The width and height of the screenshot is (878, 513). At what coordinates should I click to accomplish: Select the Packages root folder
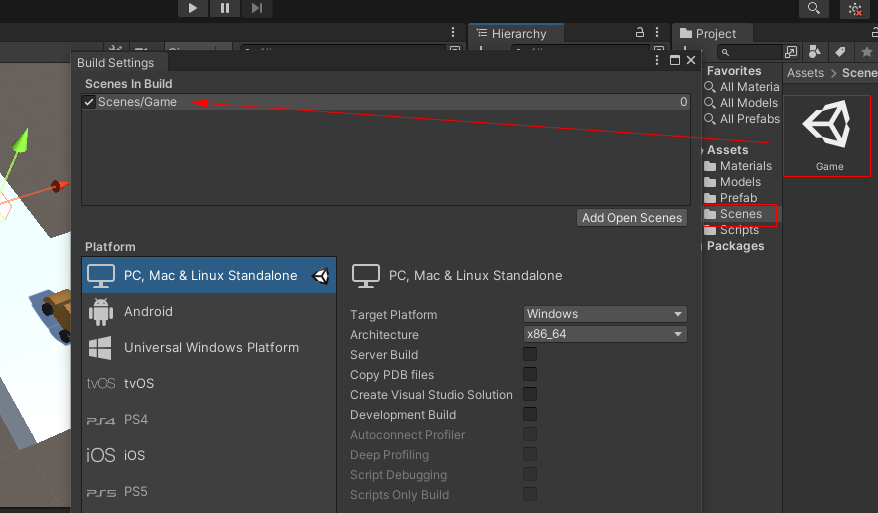735,246
